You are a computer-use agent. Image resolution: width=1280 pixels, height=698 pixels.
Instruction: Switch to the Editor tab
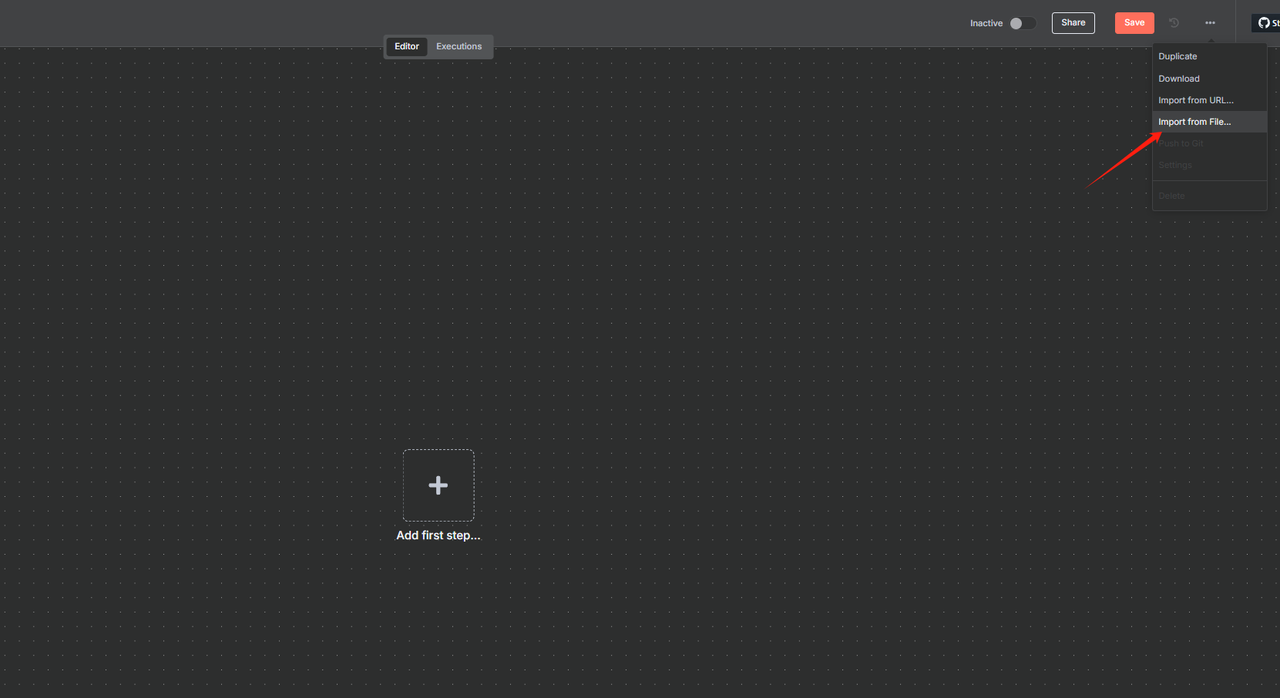pyautogui.click(x=407, y=46)
